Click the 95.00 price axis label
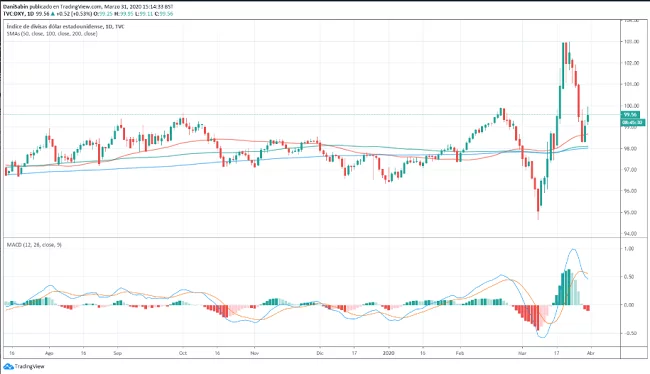650x374 pixels. click(631, 212)
